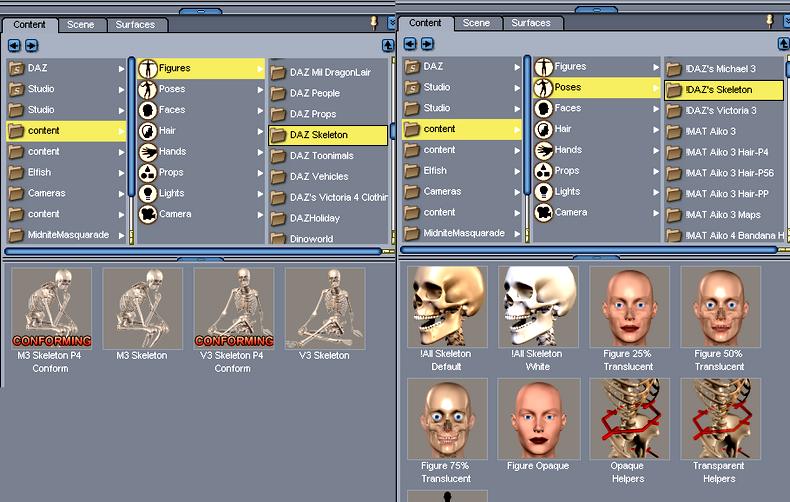Expand Elfish folder arrow in right panel
This screenshot has width=790, height=502.
pos(517,171)
